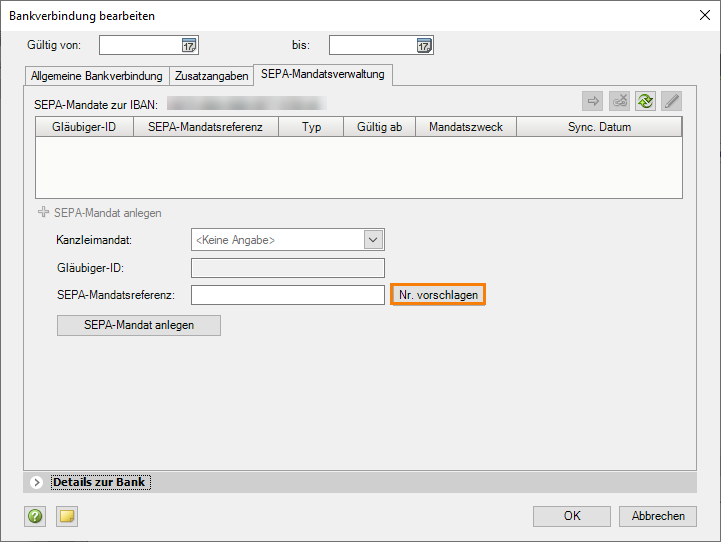Open the Zusatzangaben tab

coord(211,76)
